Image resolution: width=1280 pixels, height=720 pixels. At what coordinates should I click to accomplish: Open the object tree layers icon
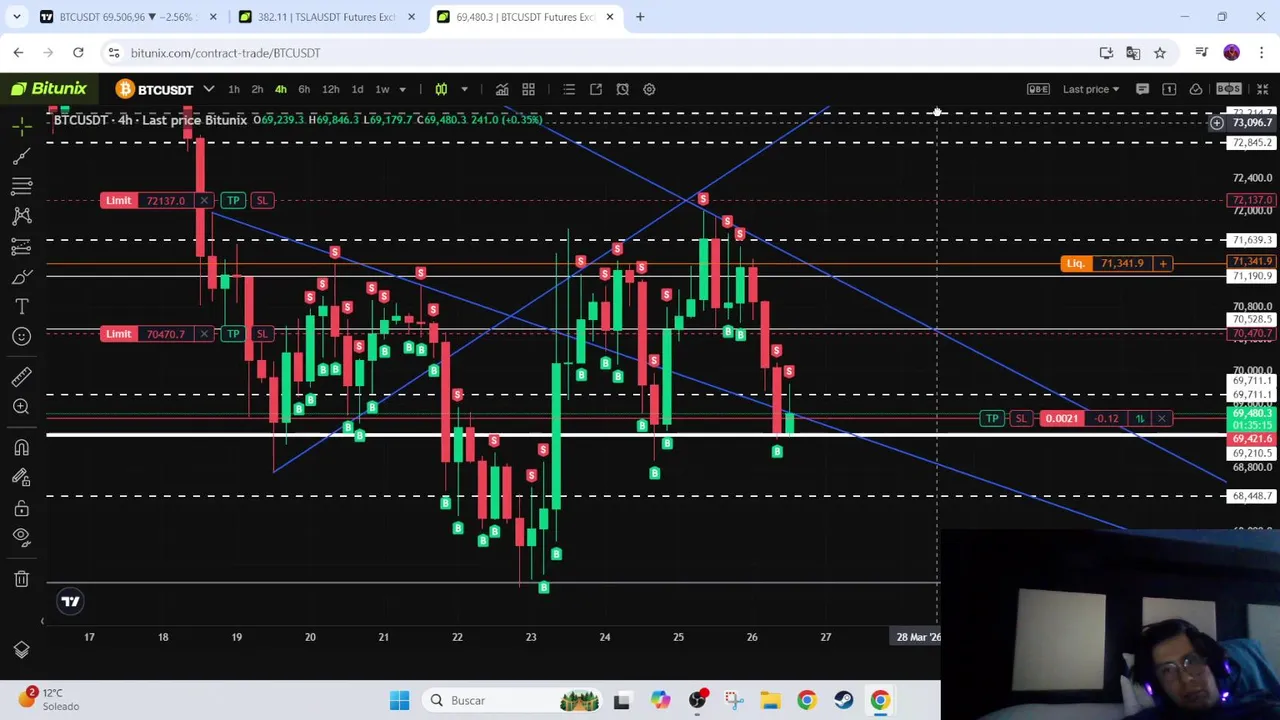point(22,650)
